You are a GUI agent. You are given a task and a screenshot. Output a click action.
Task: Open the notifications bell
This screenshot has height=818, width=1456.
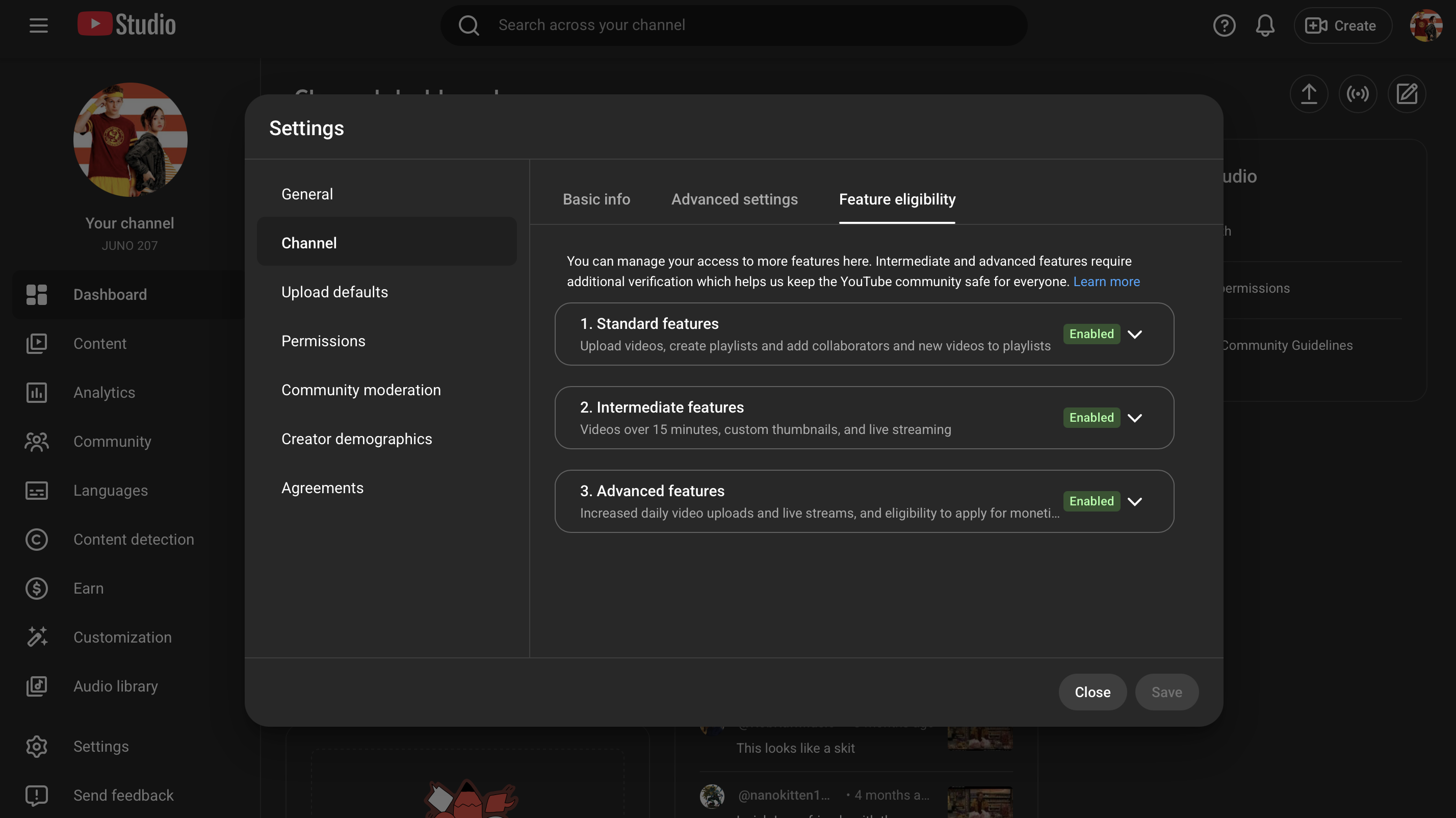1265,25
